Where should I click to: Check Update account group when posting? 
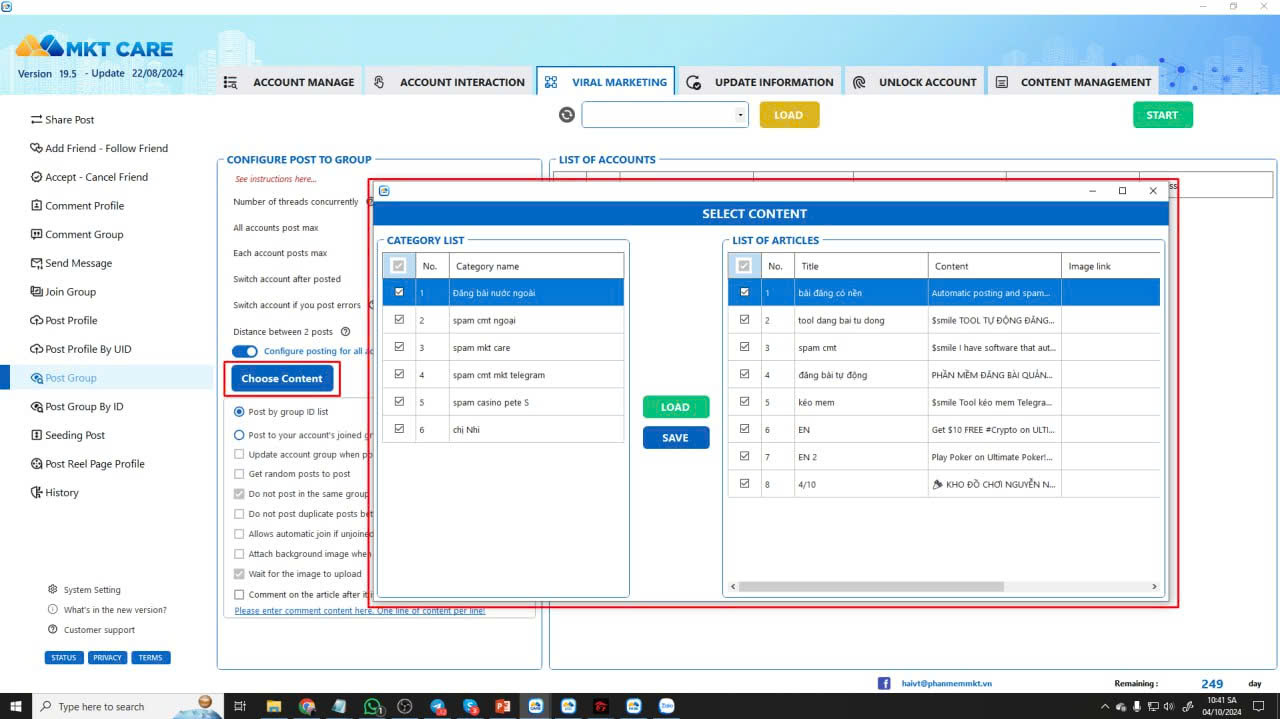(239, 454)
